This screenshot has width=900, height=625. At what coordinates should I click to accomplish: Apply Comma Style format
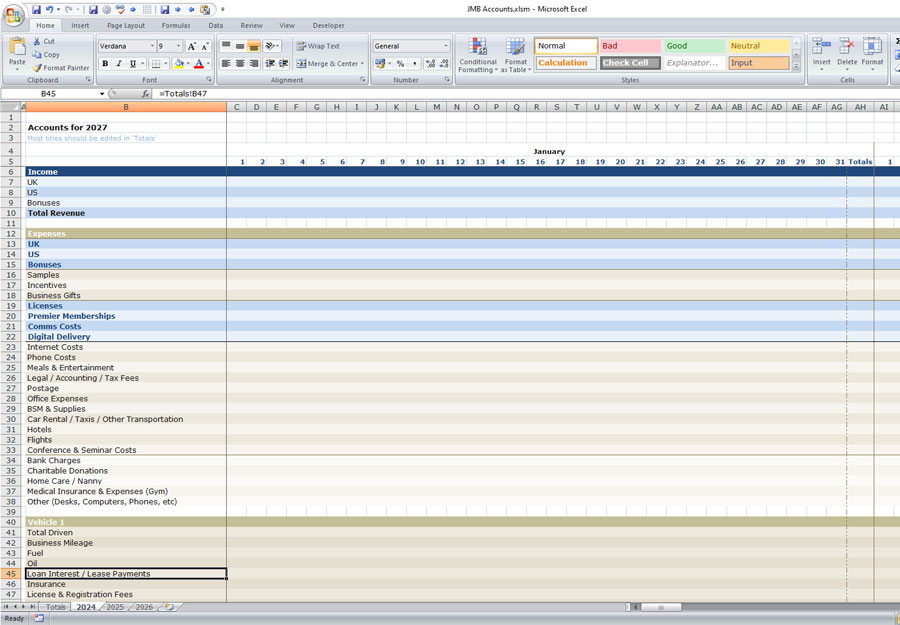tap(414, 64)
